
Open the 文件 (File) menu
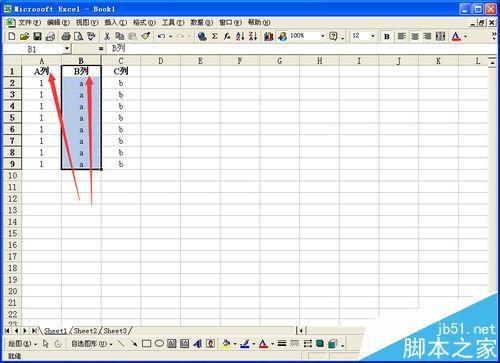[x=29, y=22]
